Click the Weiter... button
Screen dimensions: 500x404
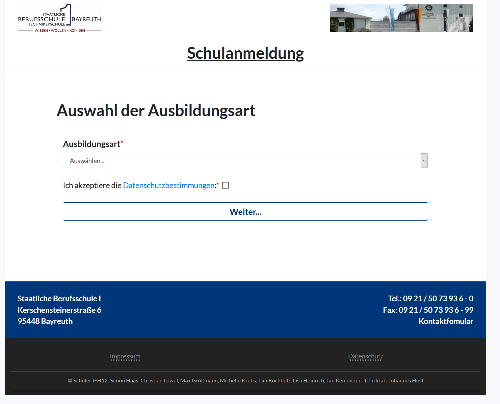[x=245, y=212]
